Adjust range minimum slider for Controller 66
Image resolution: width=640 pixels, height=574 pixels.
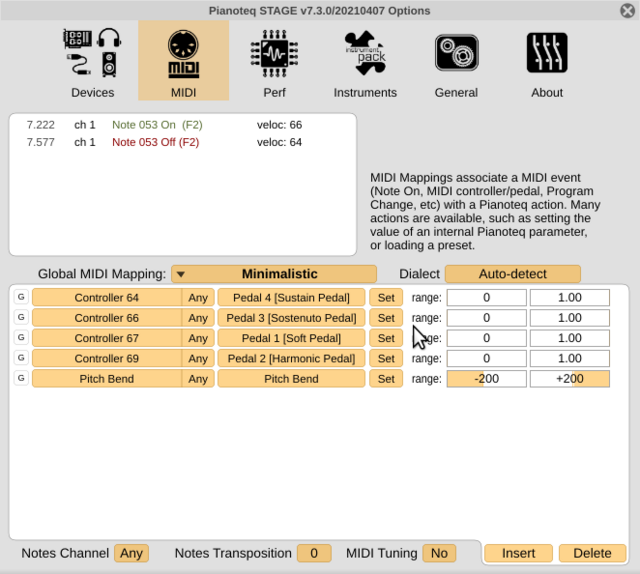(487, 318)
